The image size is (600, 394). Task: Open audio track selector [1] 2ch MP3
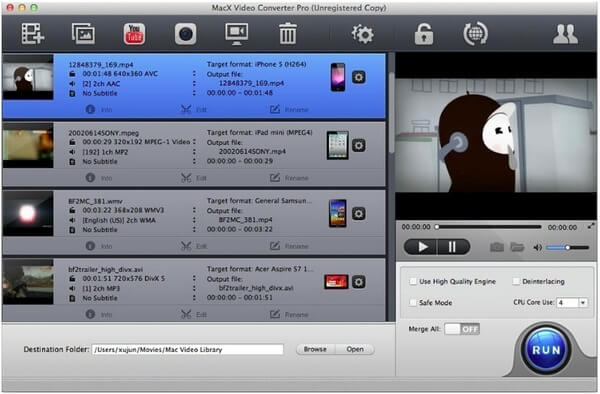coord(194,288)
